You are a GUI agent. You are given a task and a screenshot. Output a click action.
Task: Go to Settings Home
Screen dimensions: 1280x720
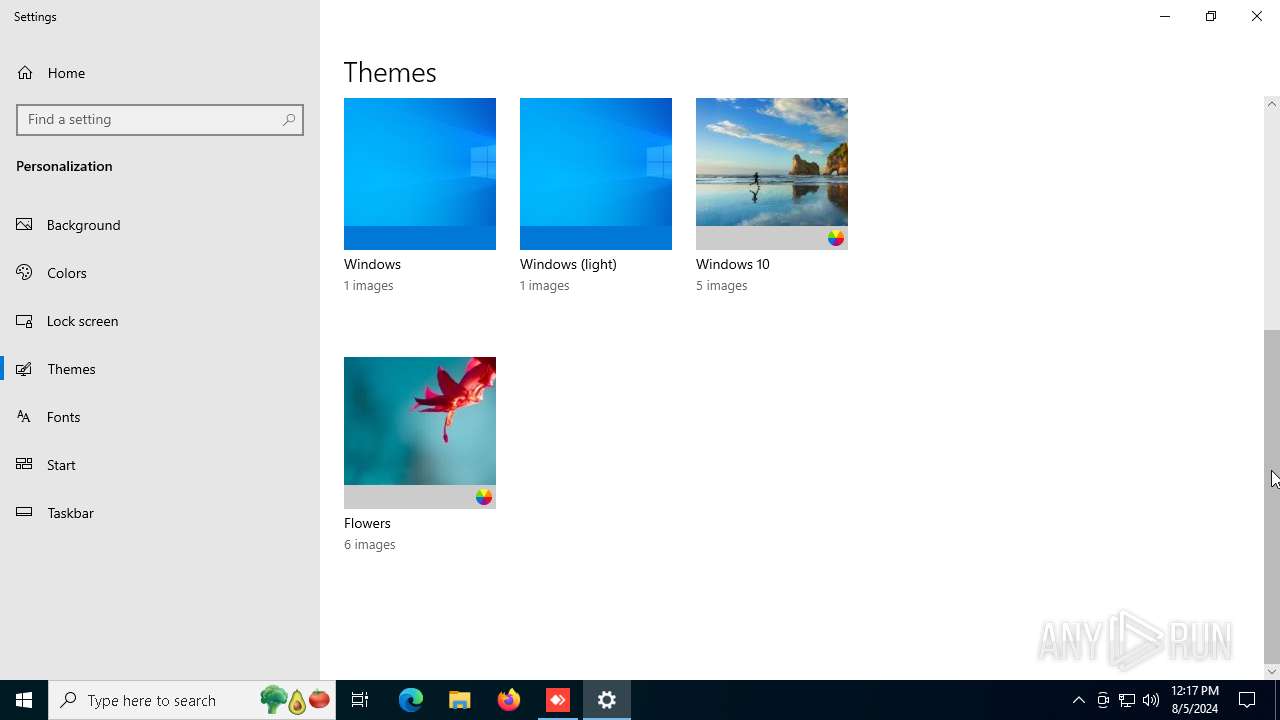tap(160, 73)
